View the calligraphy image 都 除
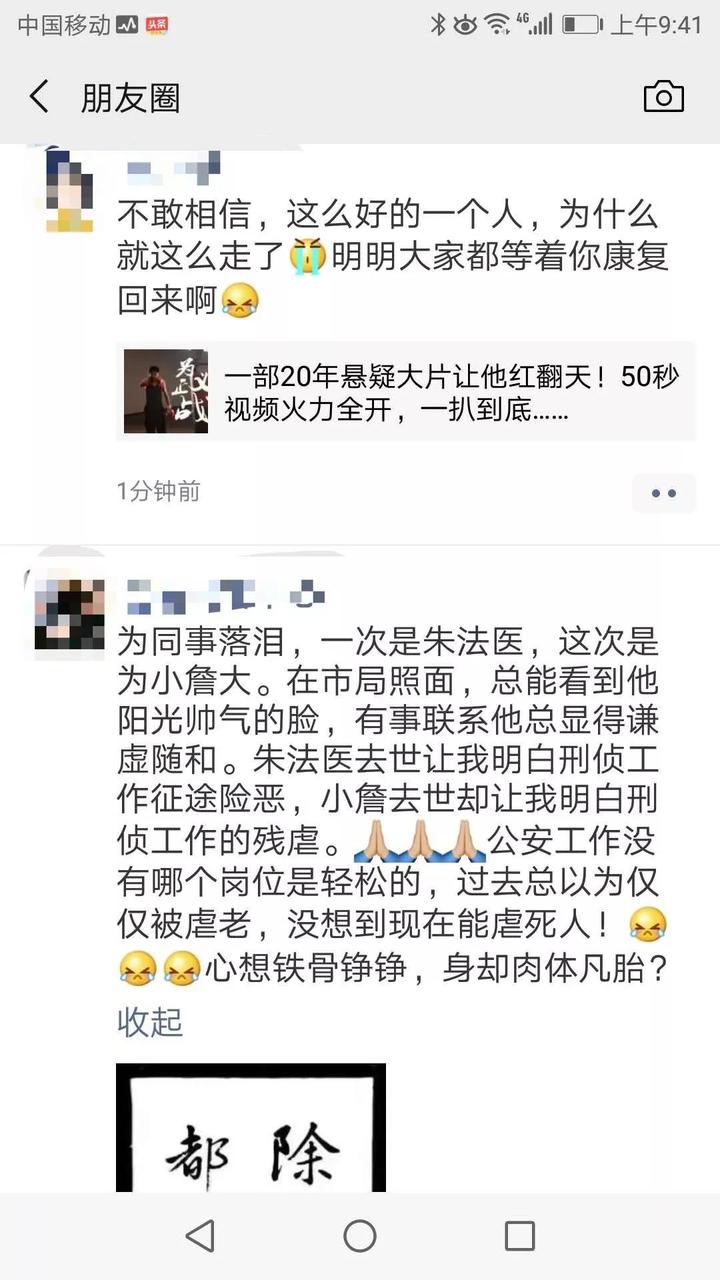The image size is (720, 1280). (251, 1128)
